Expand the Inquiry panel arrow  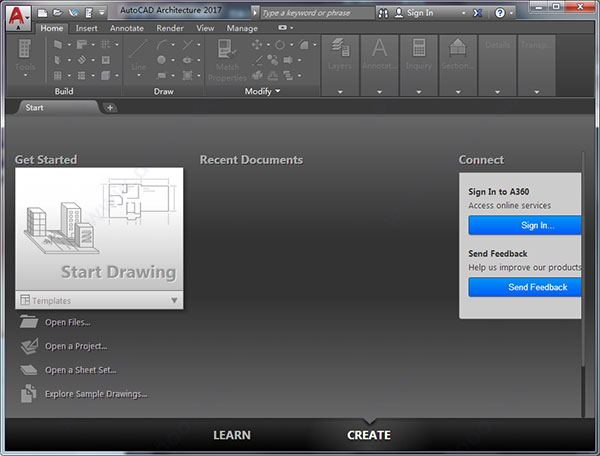pos(419,92)
